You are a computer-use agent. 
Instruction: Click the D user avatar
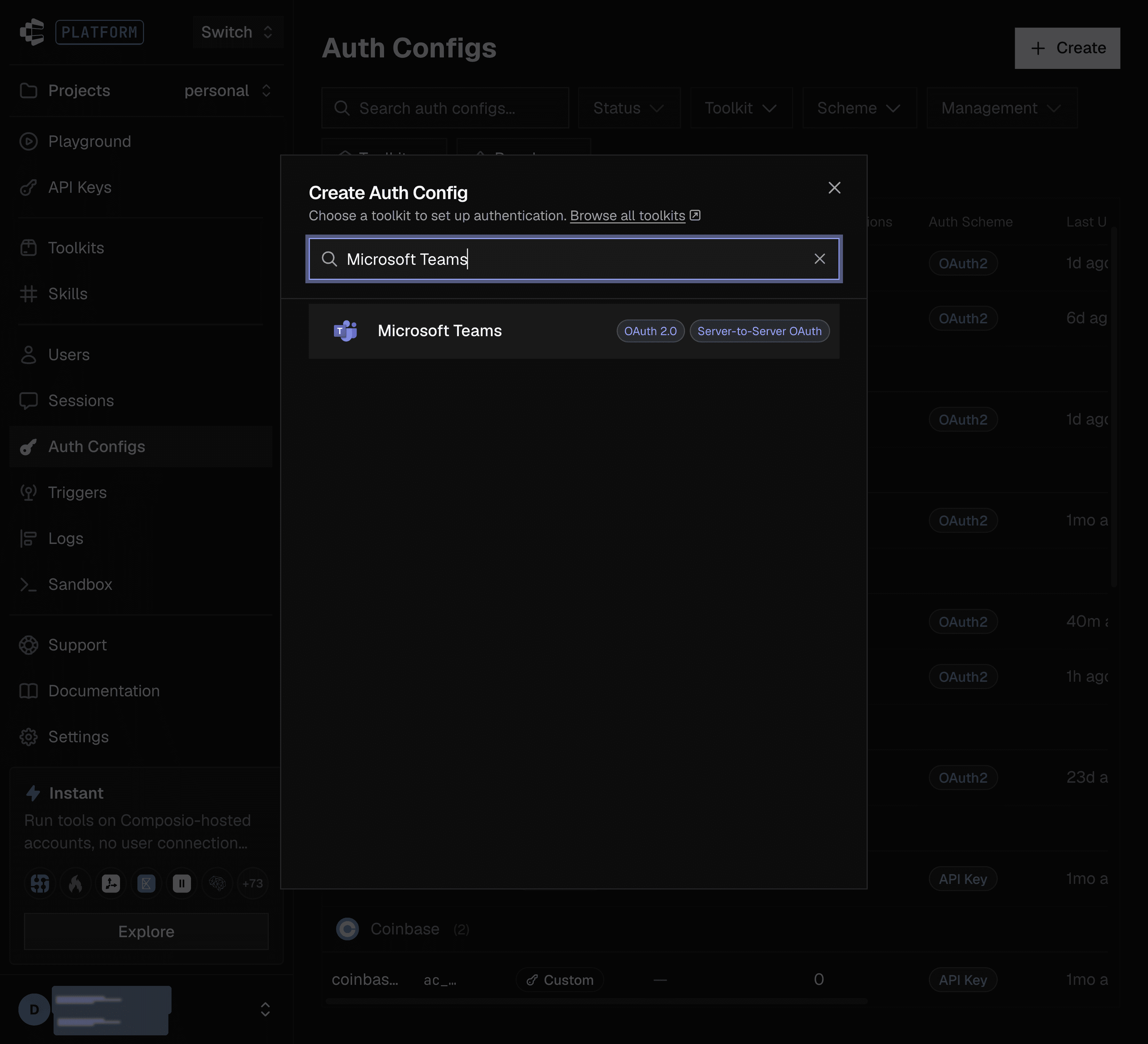tap(34, 1010)
